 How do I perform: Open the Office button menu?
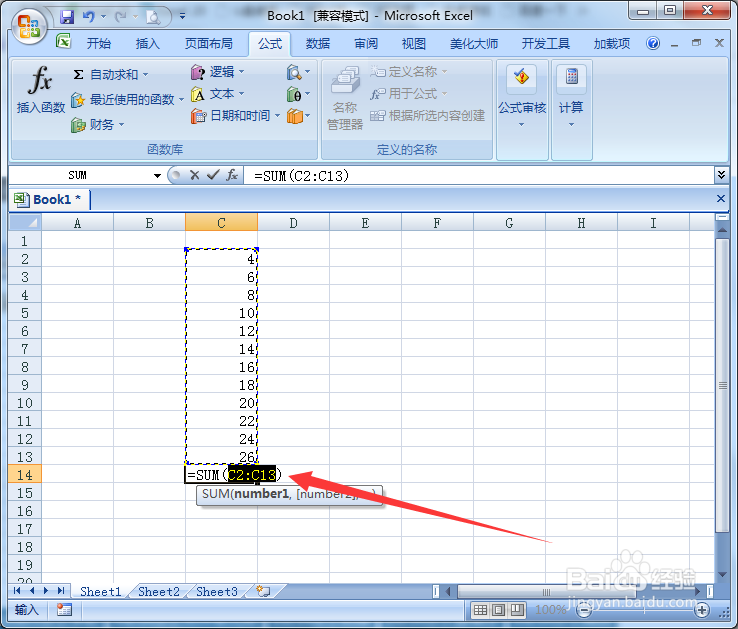tap(29, 26)
